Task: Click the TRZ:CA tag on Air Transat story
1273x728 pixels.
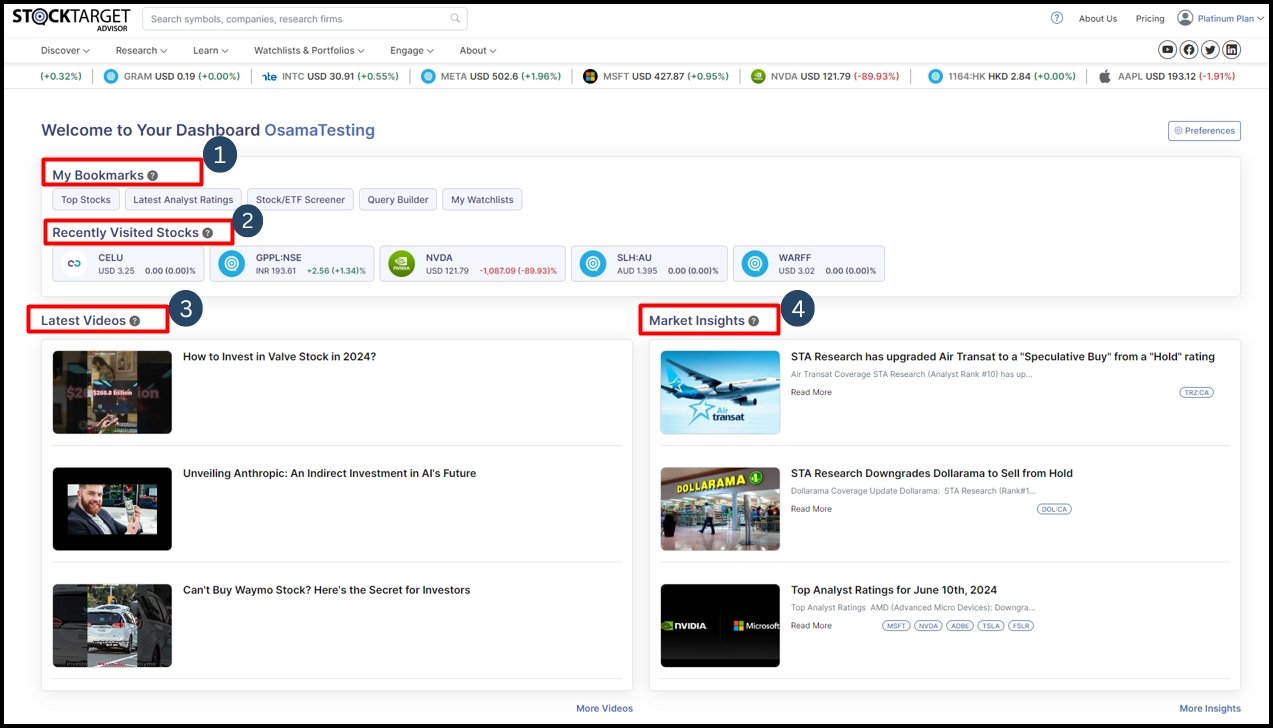Action: click(1196, 392)
